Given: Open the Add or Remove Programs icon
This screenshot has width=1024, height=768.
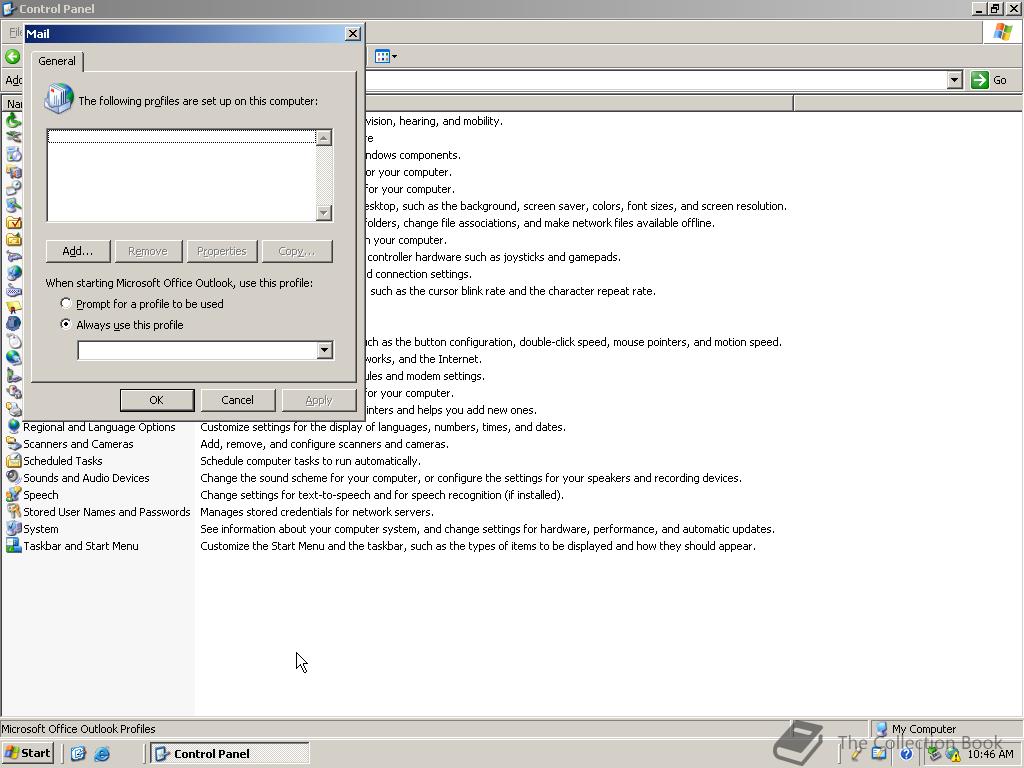Looking at the screenshot, I should [13, 154].
